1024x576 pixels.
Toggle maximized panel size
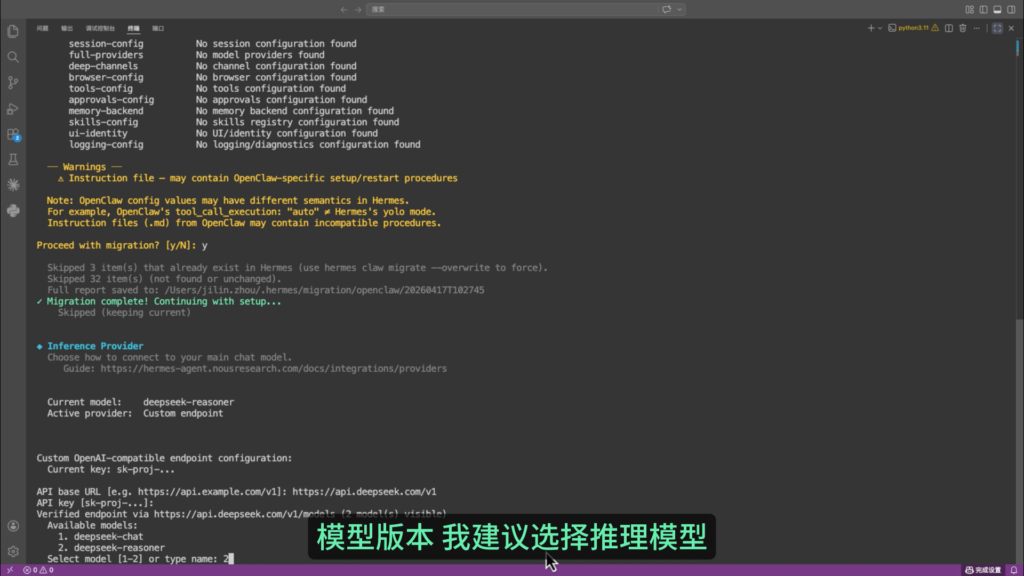[x=997, y=28]
